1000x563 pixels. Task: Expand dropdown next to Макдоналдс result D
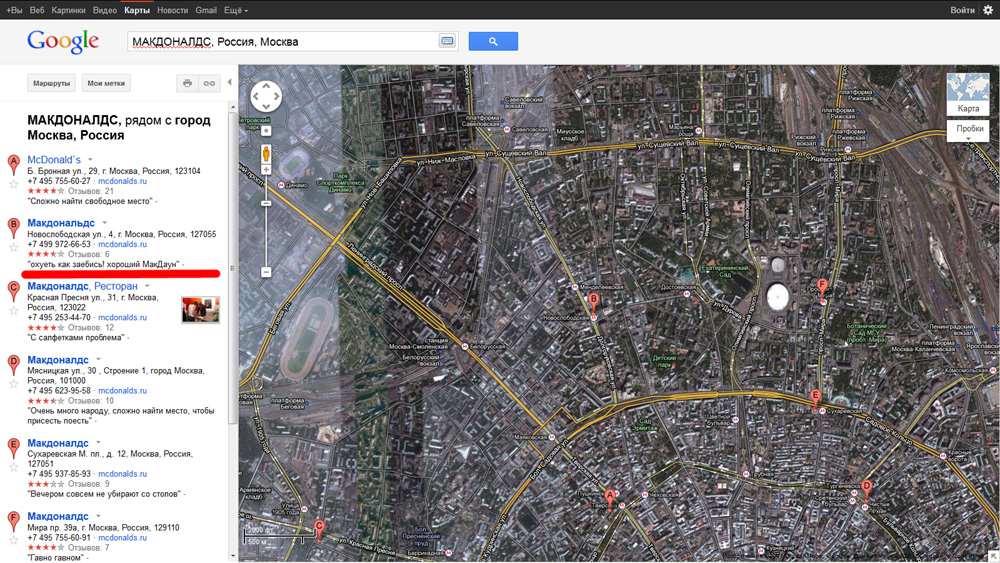[x=98, y=360]
